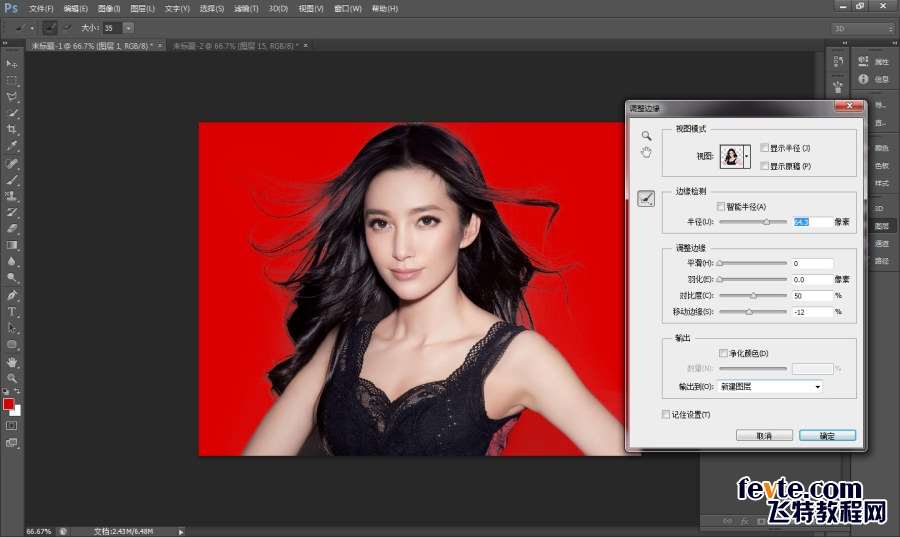This screenshot has width=900, height=537.
Task: Check 显示半径 (J) checkbox
Action: click(x=764, y=147)
